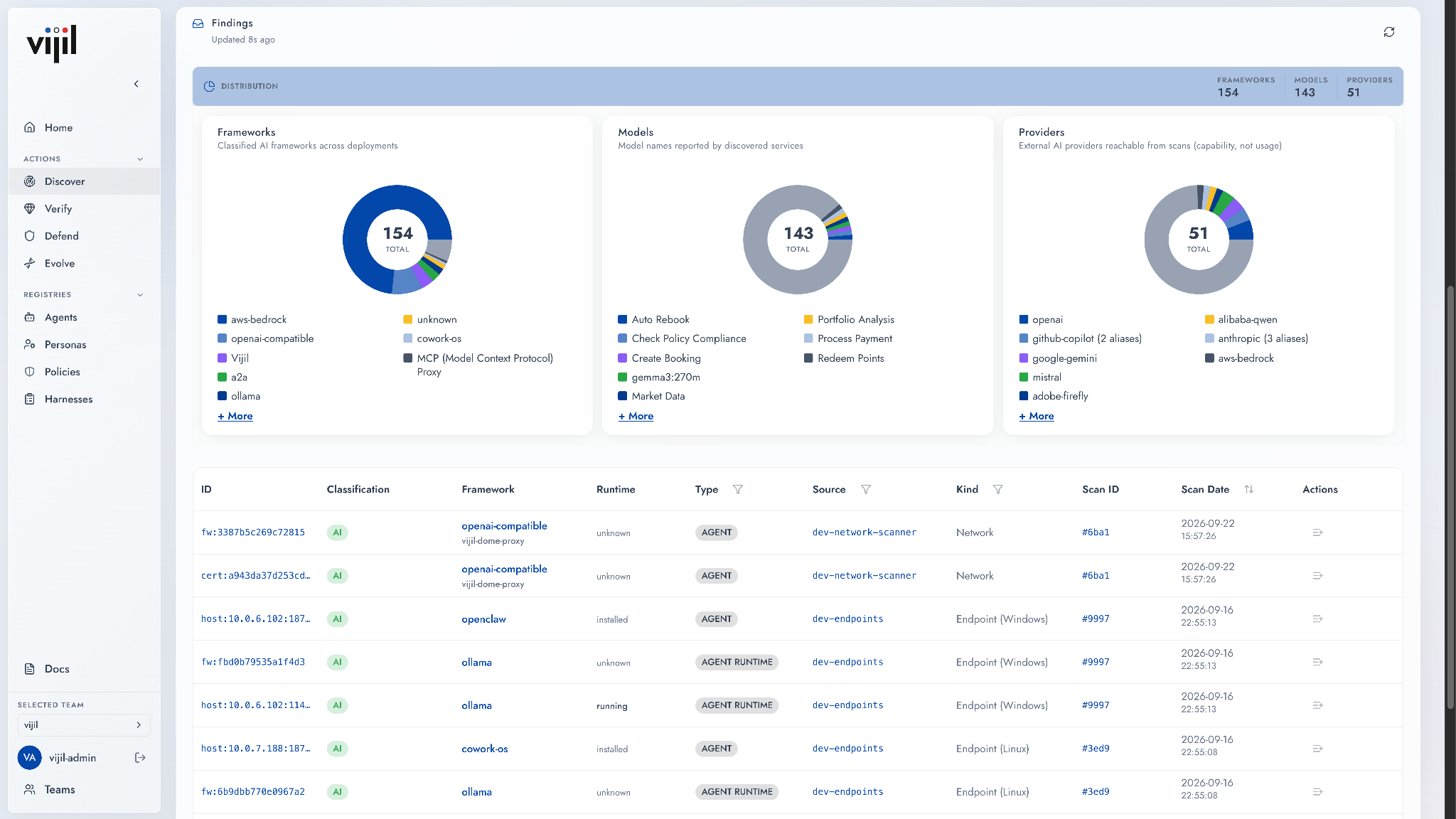
Task: Toggle the Type column filter
Action: tap(738, 489)
